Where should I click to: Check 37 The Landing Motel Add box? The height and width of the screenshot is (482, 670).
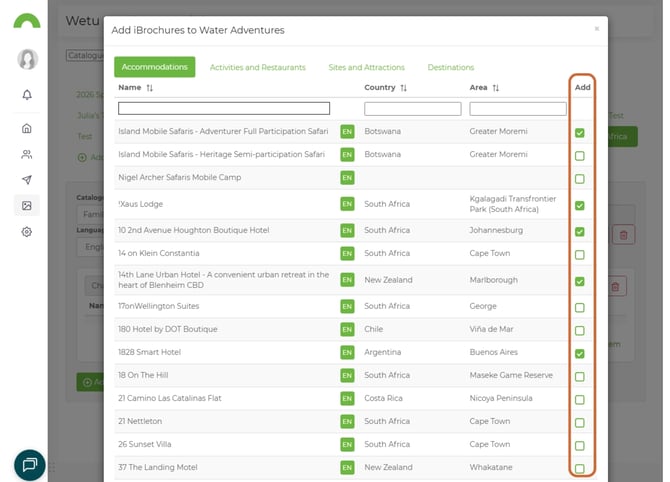[580, 469]
